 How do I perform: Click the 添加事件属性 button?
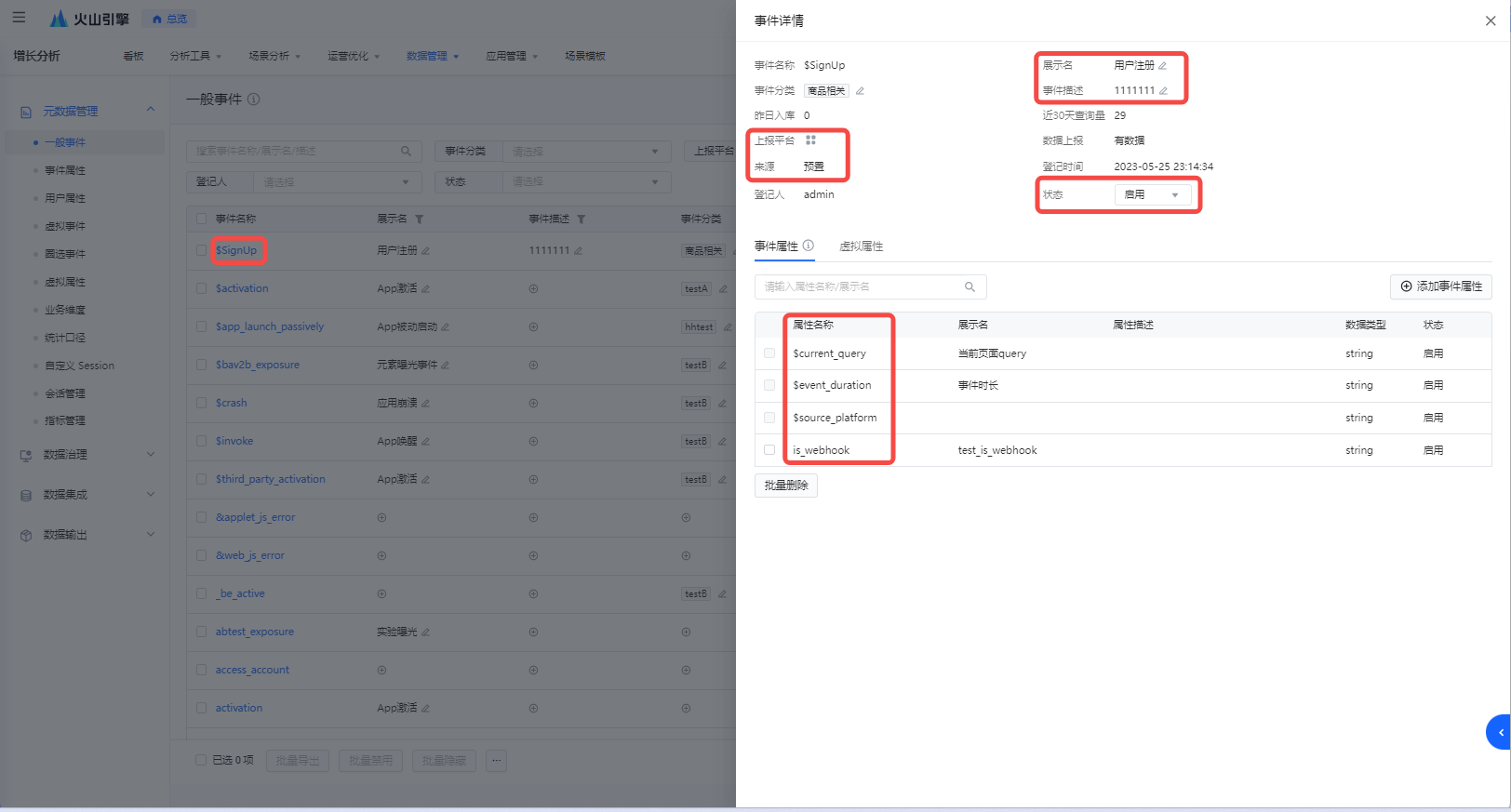point(1441,286)
